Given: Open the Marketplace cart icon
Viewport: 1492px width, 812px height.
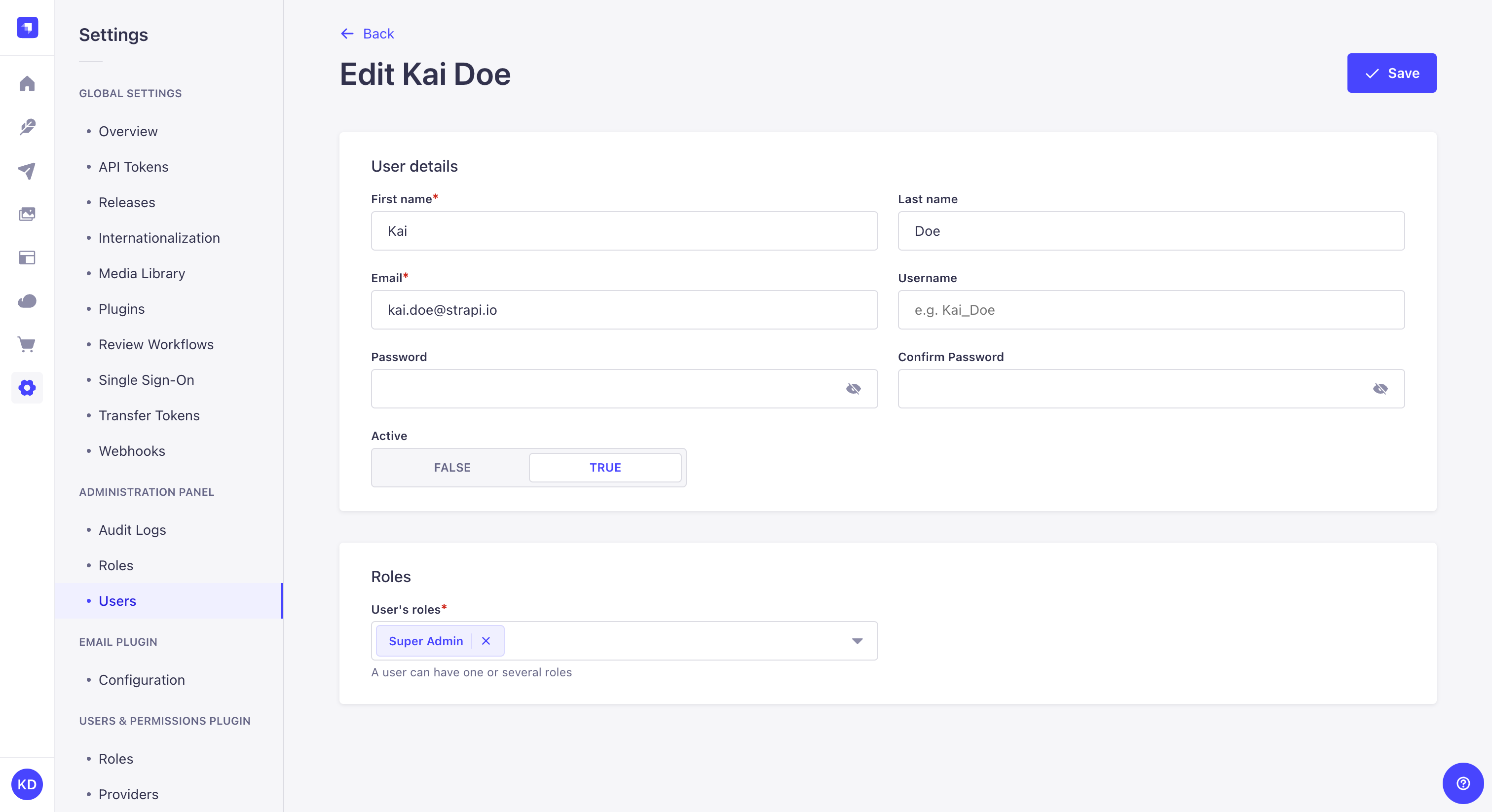Looking at the screenshot, I should (x=27, y=344).
